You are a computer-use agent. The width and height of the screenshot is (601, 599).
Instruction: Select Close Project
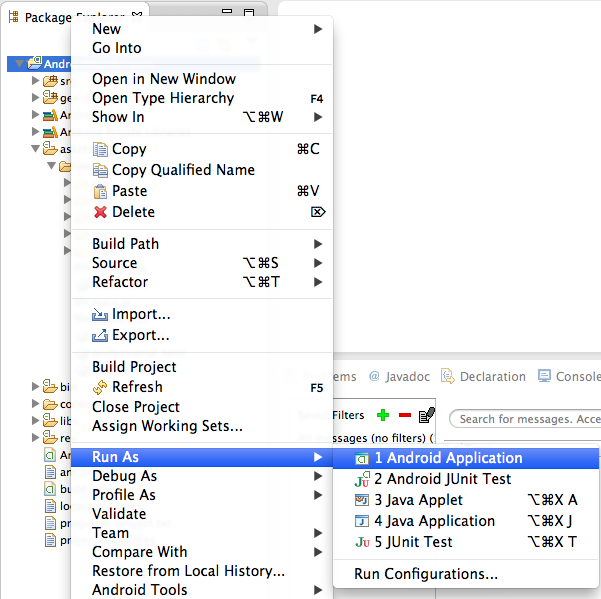pos(202,407)
